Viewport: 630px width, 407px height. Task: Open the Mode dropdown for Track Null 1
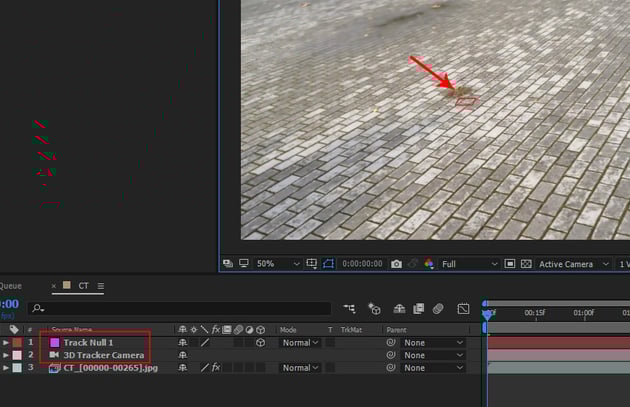(300, 343)
